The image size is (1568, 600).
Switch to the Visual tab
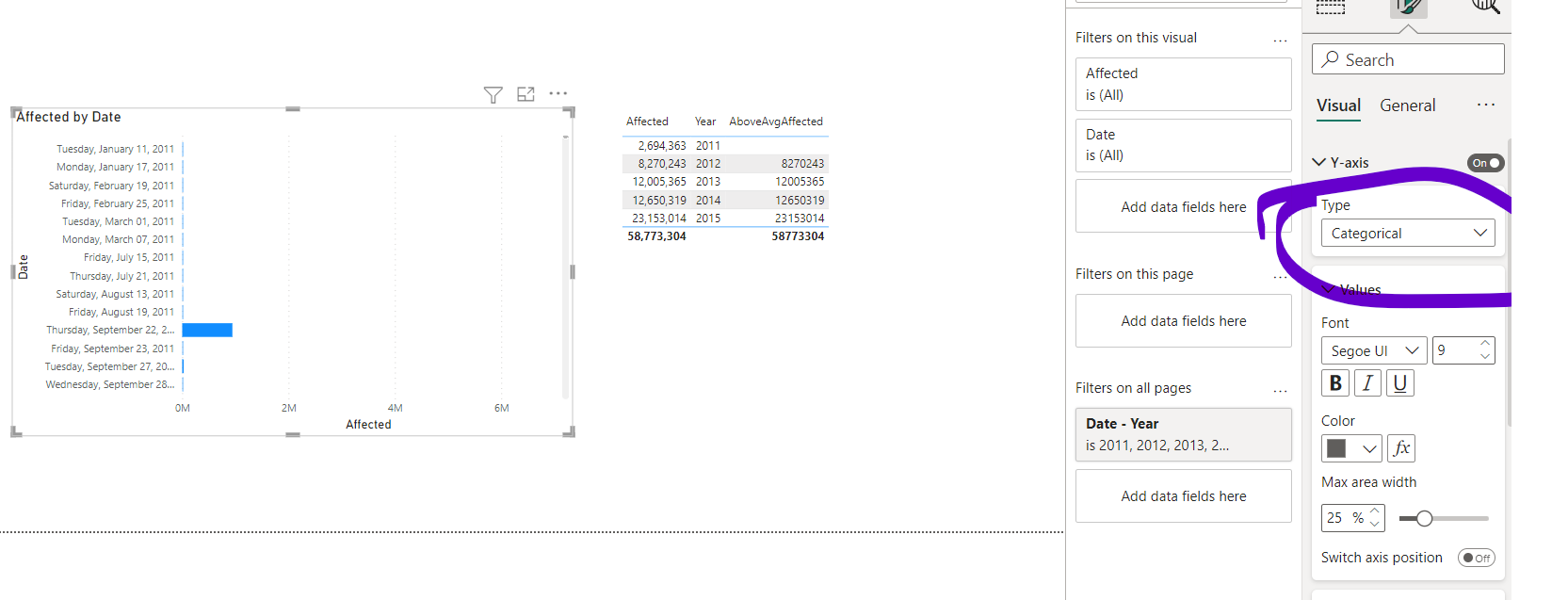point(1338,105)
